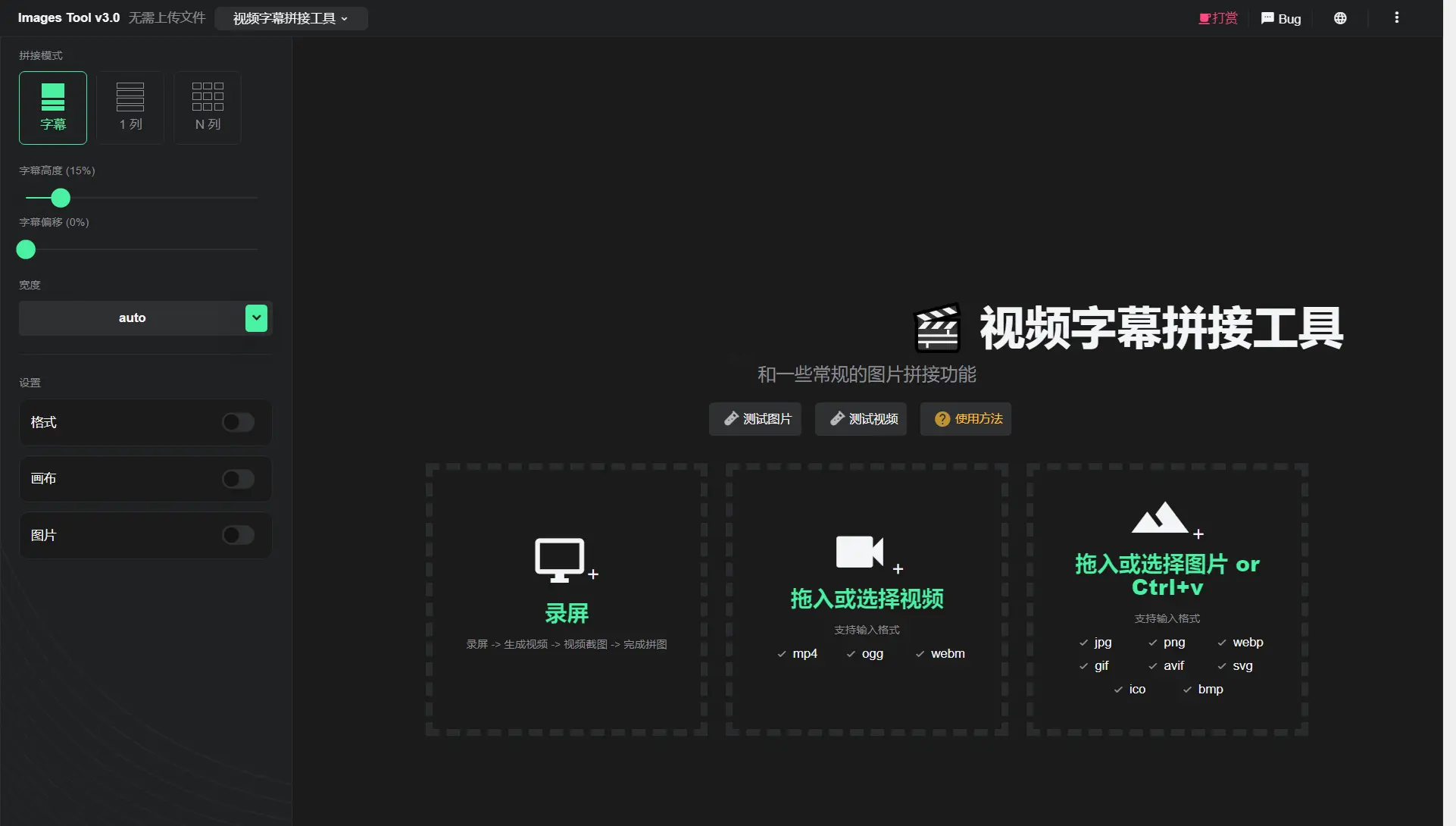1456x826 pixels.
Task: Click the mountain image upload icon
Action: pyautogui.click(x=1160, y=518)
